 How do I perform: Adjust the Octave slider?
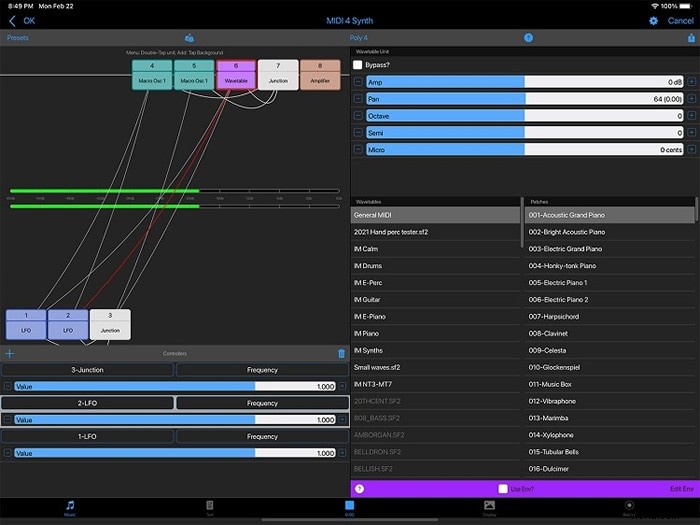point(525,116)
